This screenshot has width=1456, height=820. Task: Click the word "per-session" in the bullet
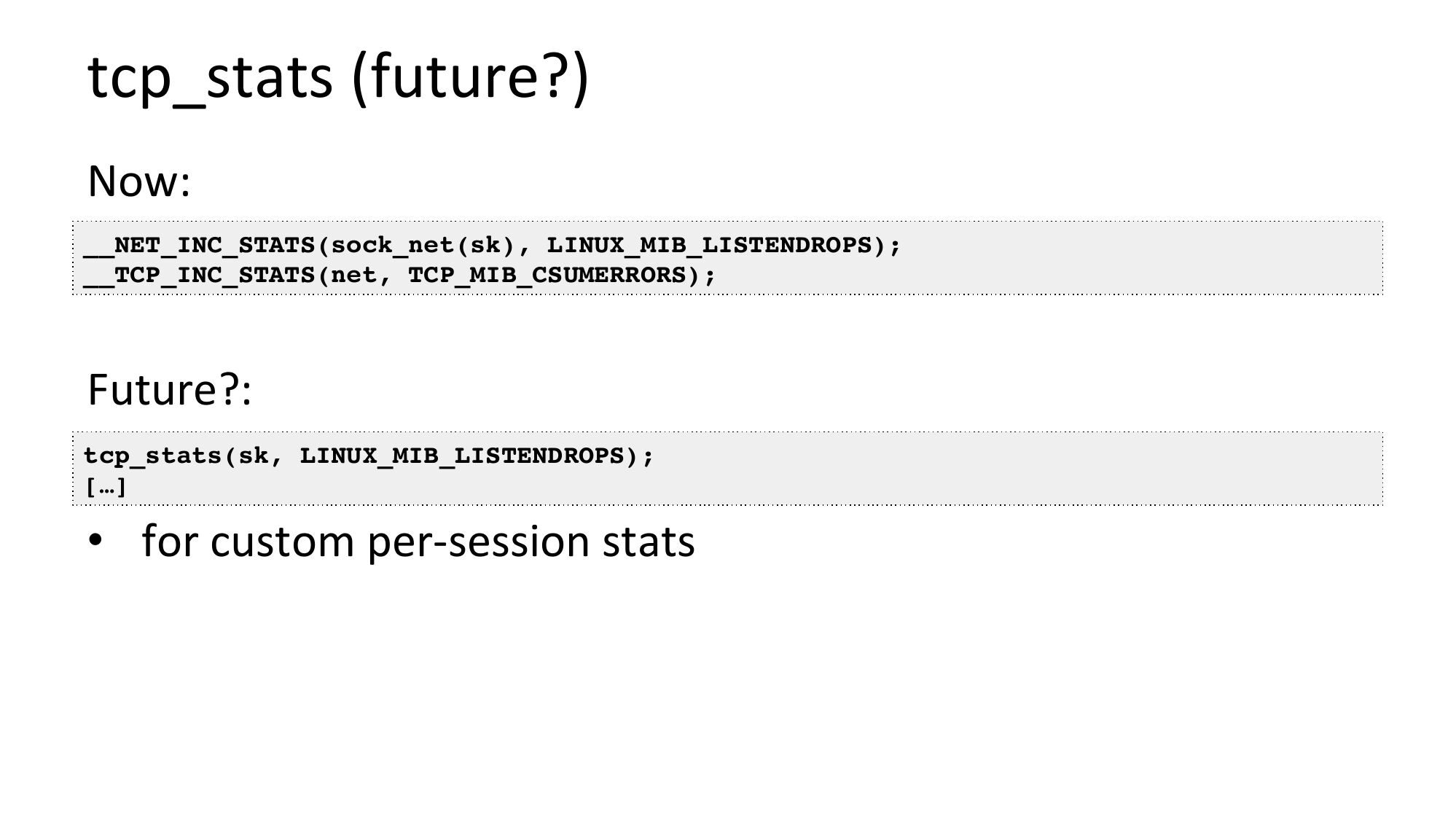(477, 542)
